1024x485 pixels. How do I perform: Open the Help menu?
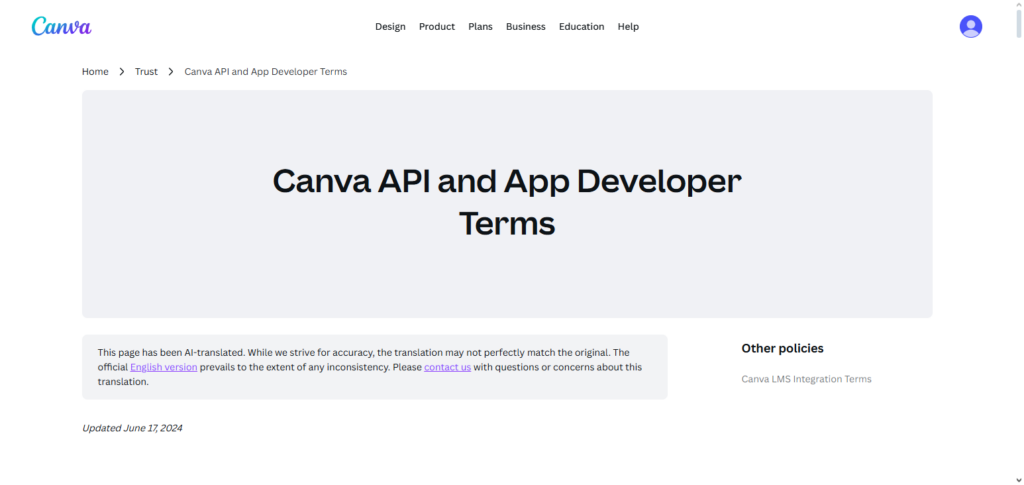point(628,27)
